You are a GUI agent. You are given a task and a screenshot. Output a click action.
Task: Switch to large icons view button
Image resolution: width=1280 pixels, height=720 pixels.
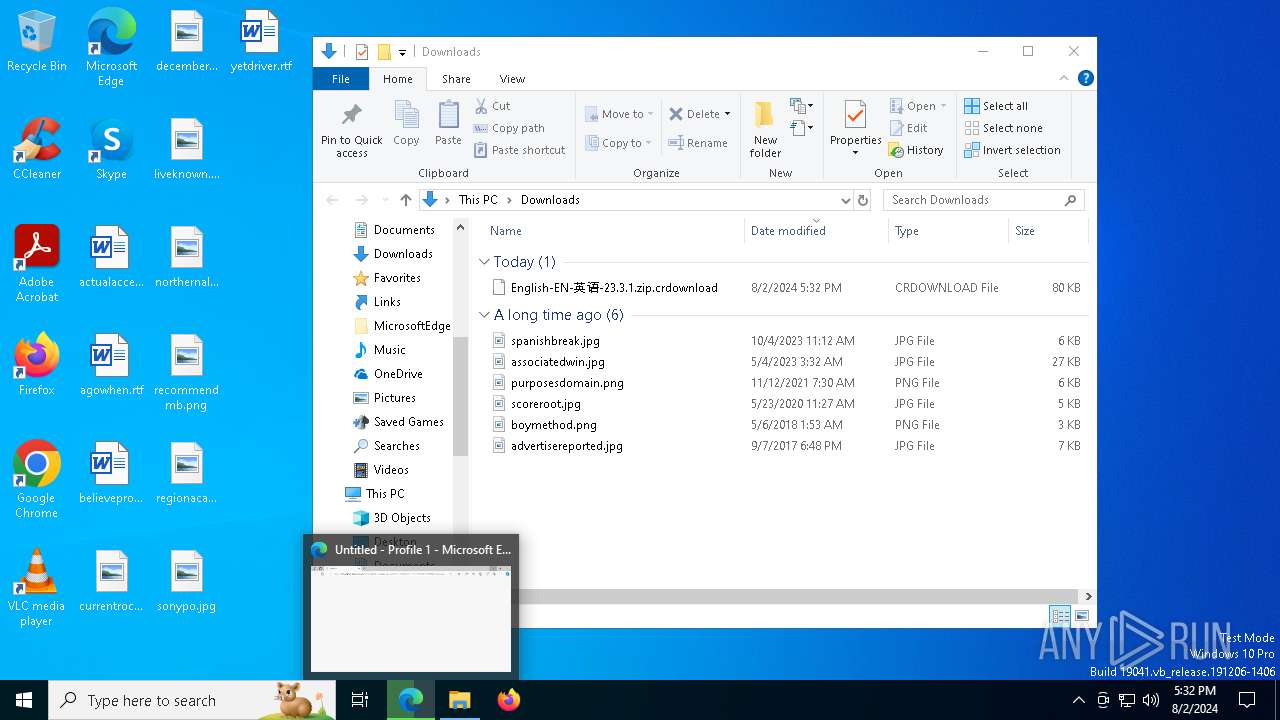1081,616
